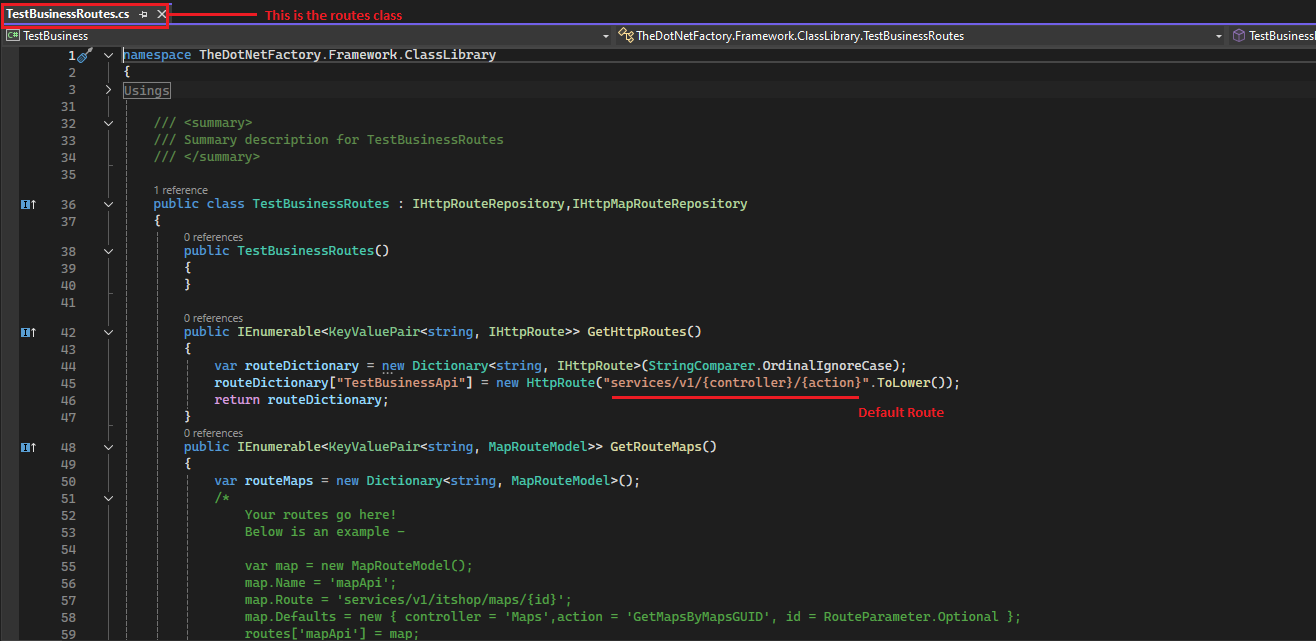Image resolution: width=1316 pixels, height=642 pixels.
Task: Click the arrow of the types navigation dropdown
Action: [x=1218, y=36]
